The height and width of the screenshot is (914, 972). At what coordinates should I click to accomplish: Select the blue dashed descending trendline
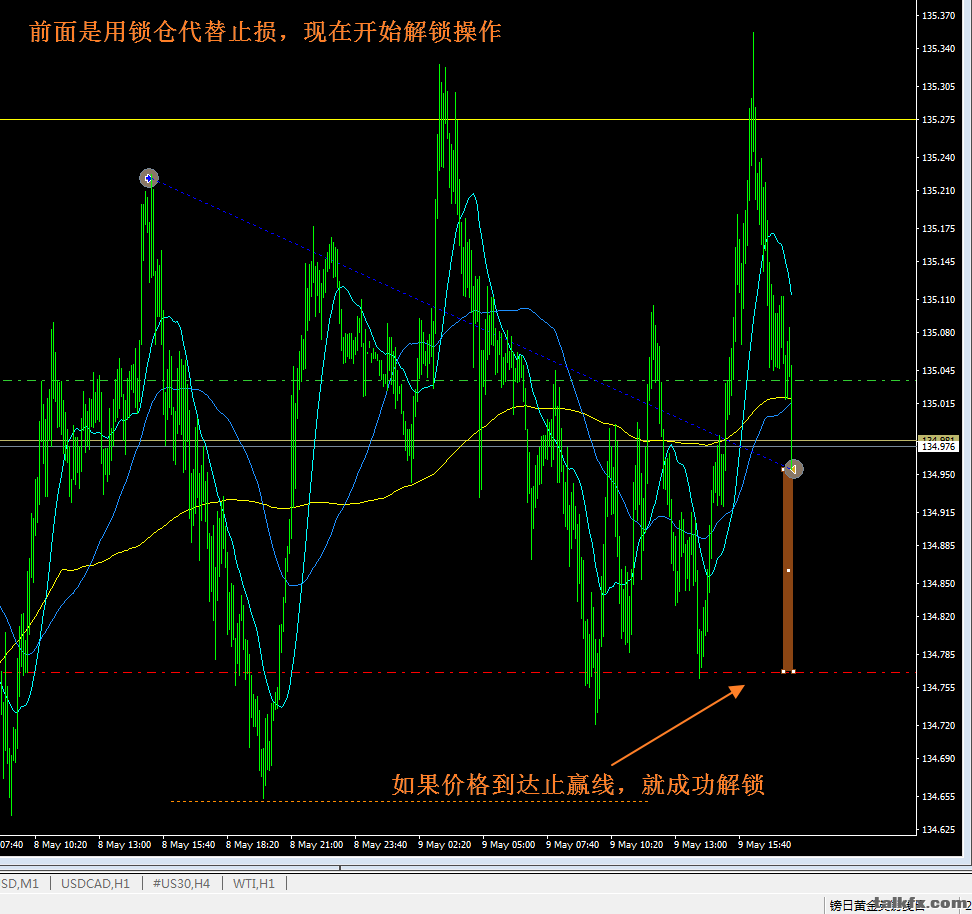471,324
